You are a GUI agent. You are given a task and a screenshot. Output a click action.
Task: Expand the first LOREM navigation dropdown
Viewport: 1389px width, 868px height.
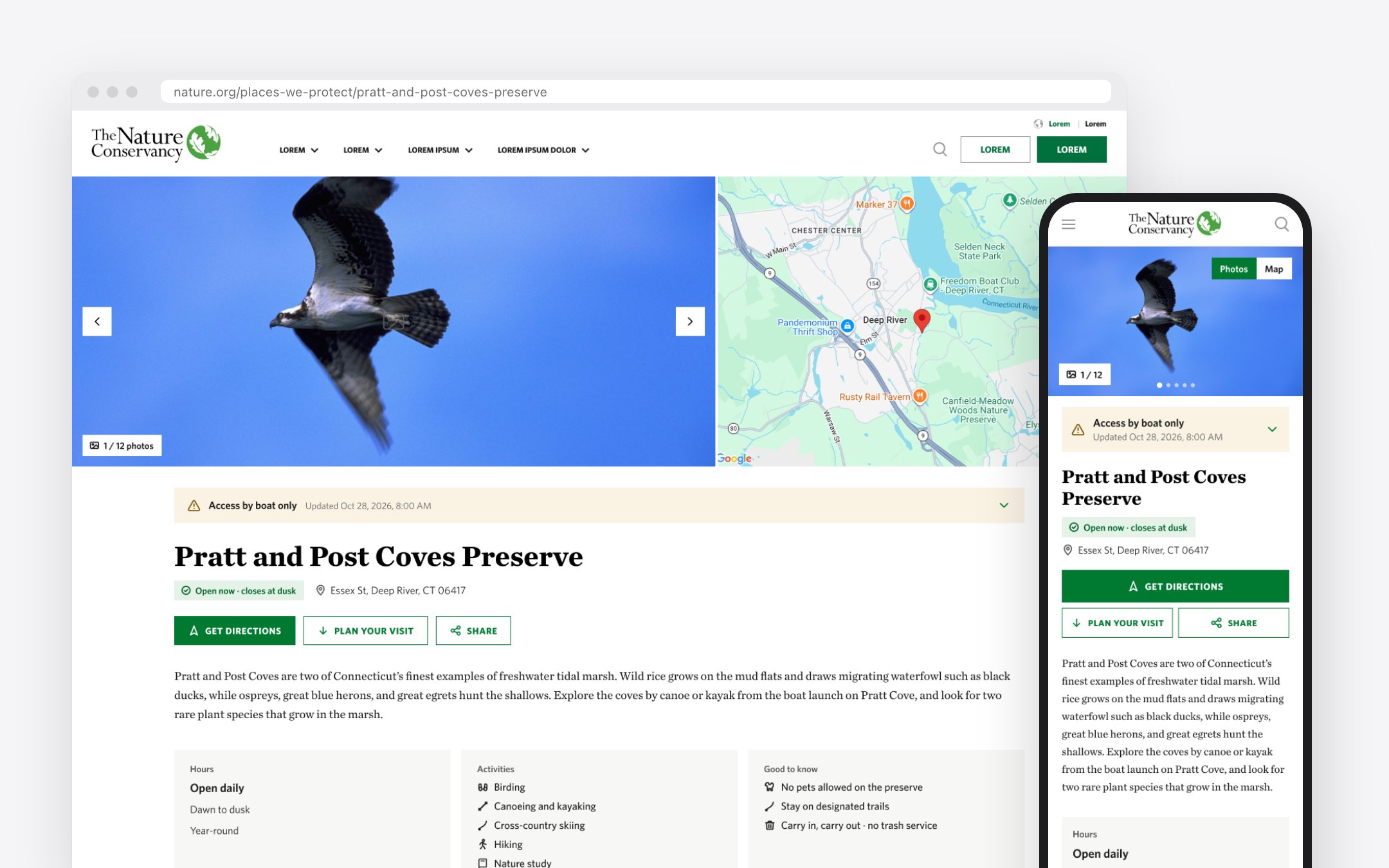(299, 150)
